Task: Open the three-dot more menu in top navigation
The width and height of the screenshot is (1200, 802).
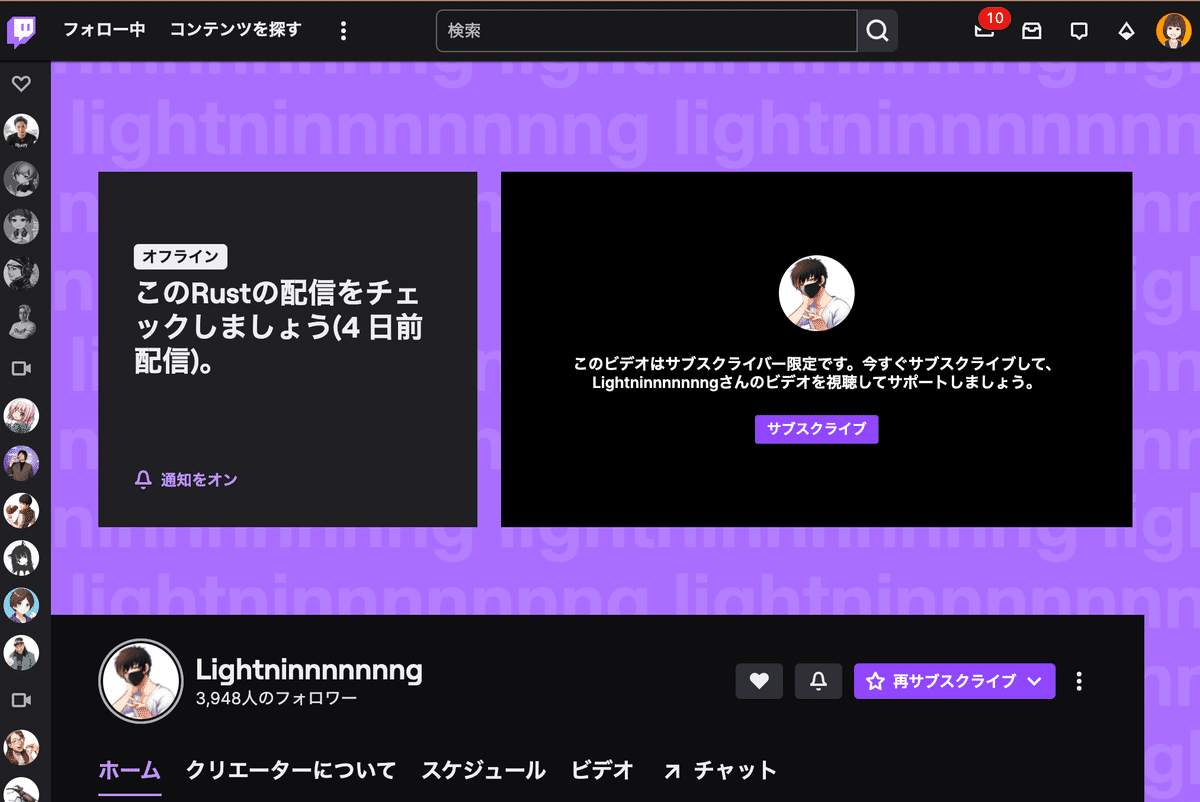Action: 343,31
